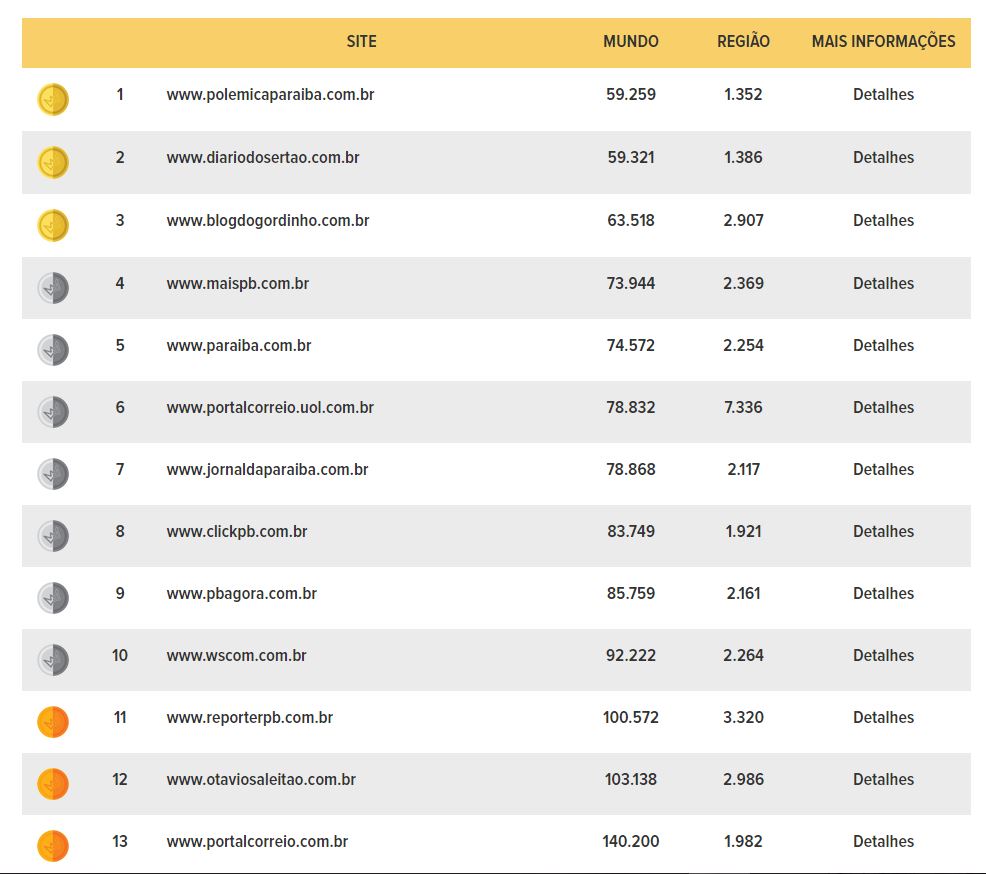Select site name www.wscom.com.br
Viewport: 986px width, 874px height.
(x=236, y=656)
